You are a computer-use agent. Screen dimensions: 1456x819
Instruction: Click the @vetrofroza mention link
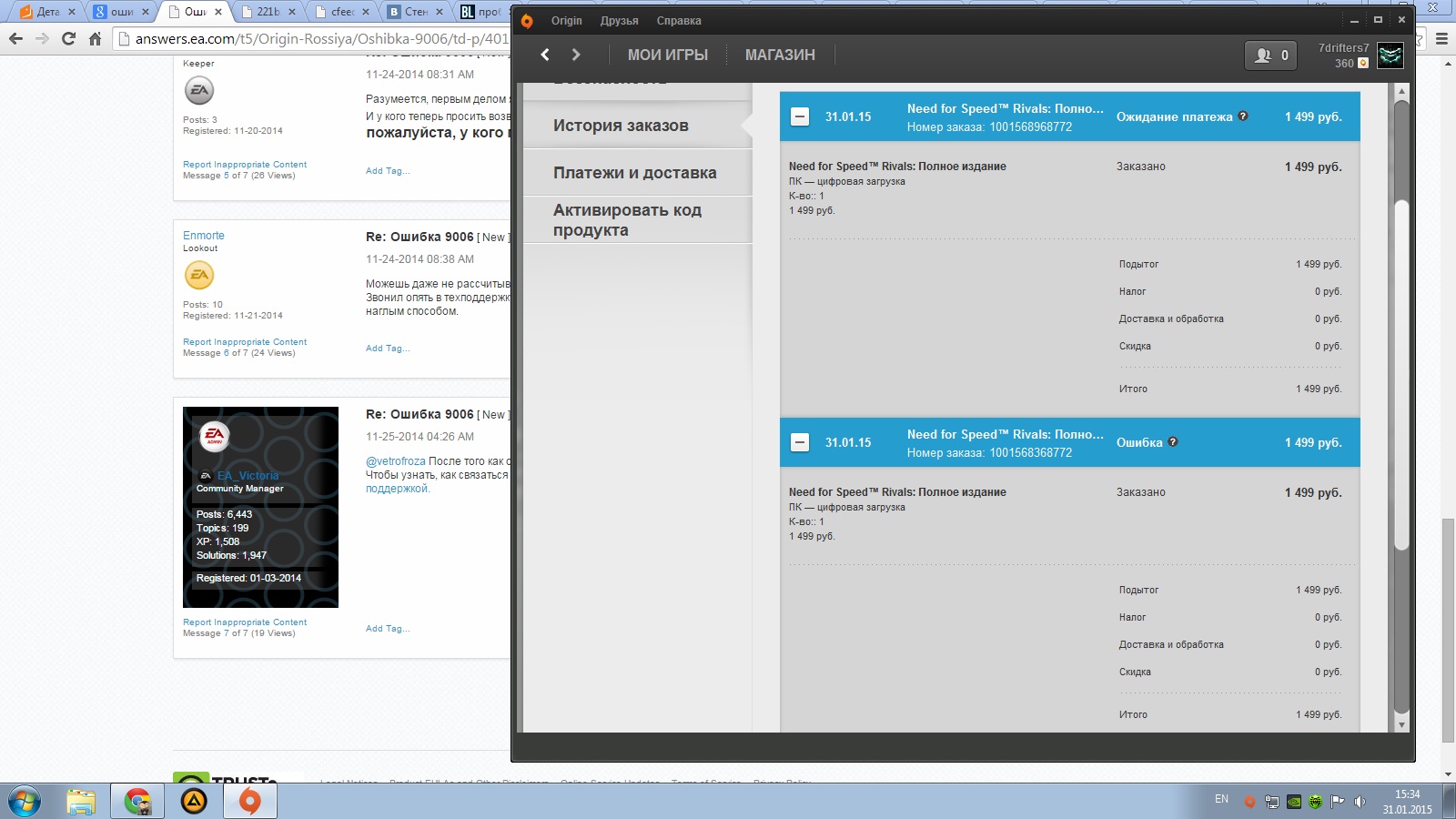396,461
